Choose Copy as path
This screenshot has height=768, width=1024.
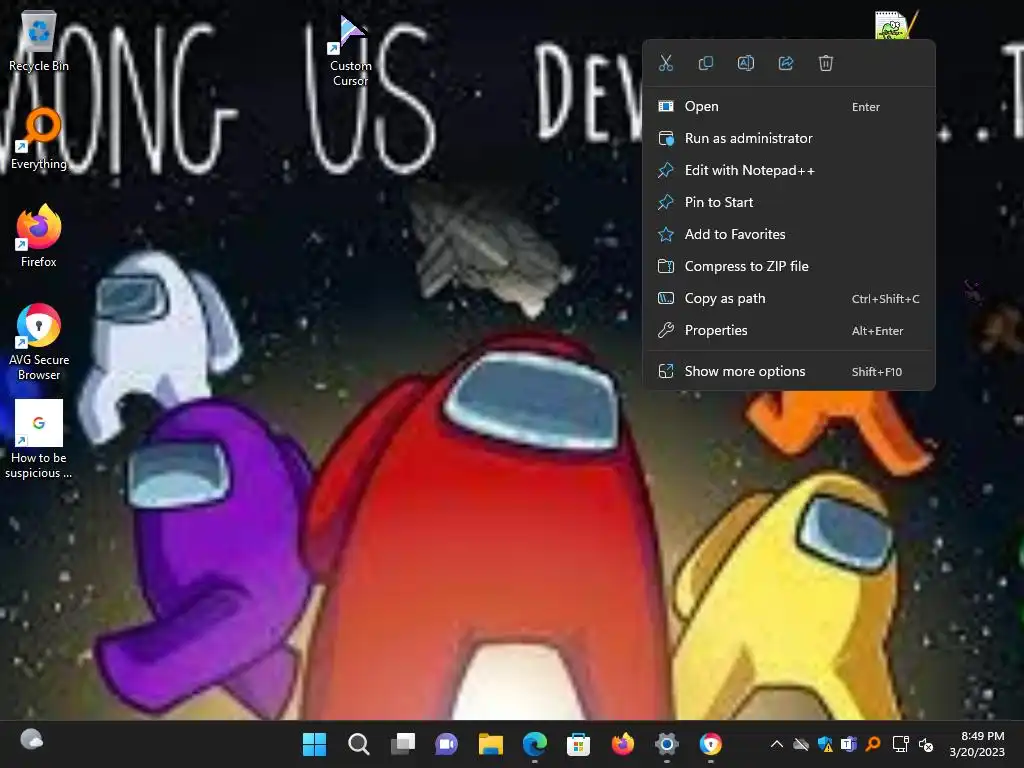789,298
